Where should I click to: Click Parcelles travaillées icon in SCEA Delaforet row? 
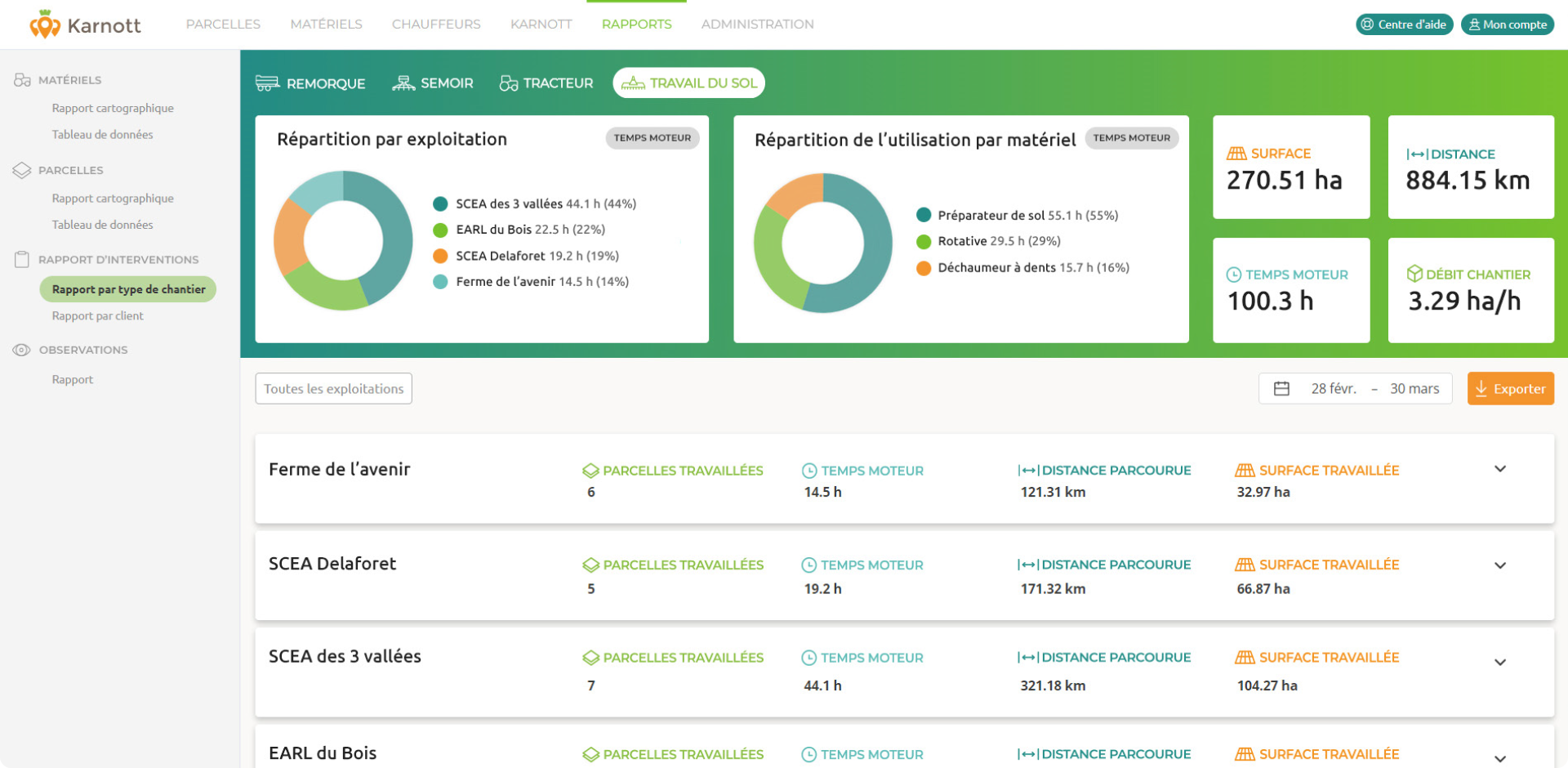coord(590,565)
